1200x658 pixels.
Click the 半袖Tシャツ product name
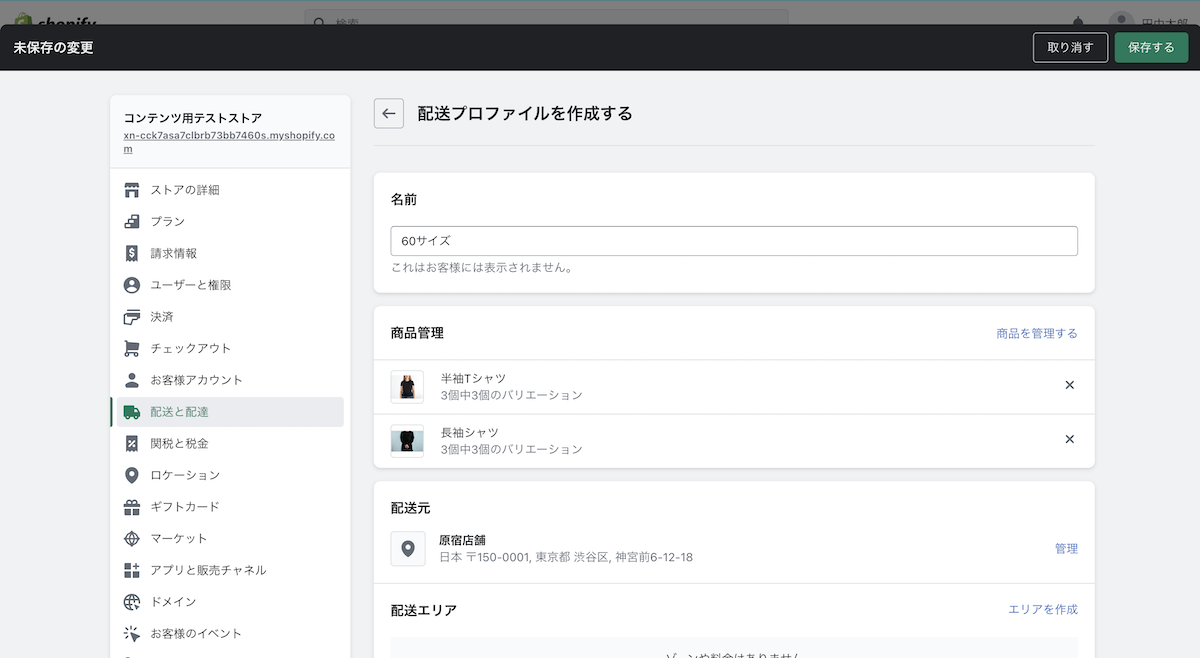(x=473, y=378)
